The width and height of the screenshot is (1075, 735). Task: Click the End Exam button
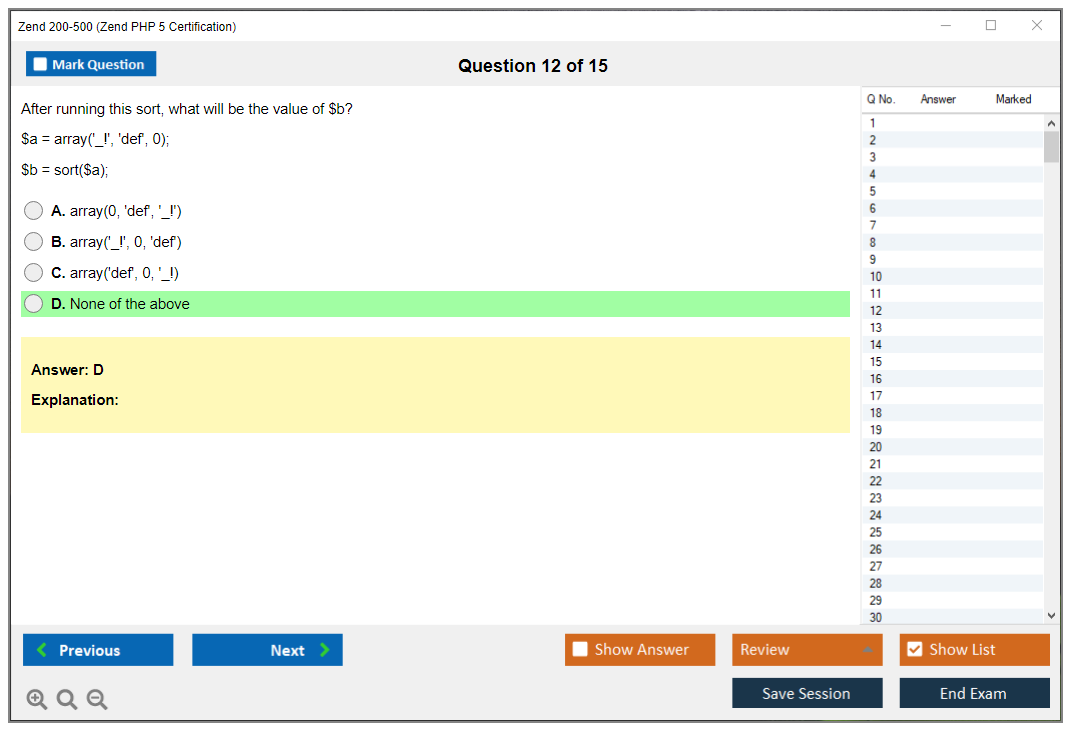[974, 693]
